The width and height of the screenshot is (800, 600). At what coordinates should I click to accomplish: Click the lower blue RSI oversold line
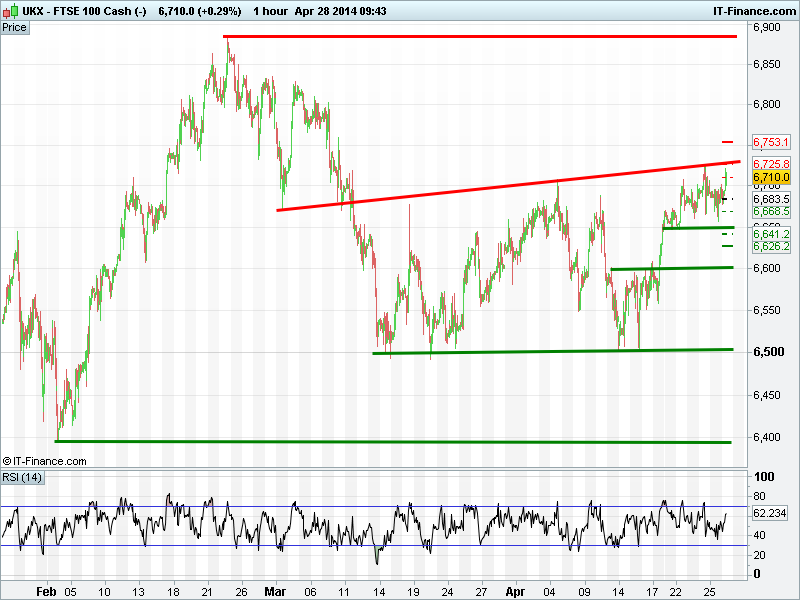(374, 545)
